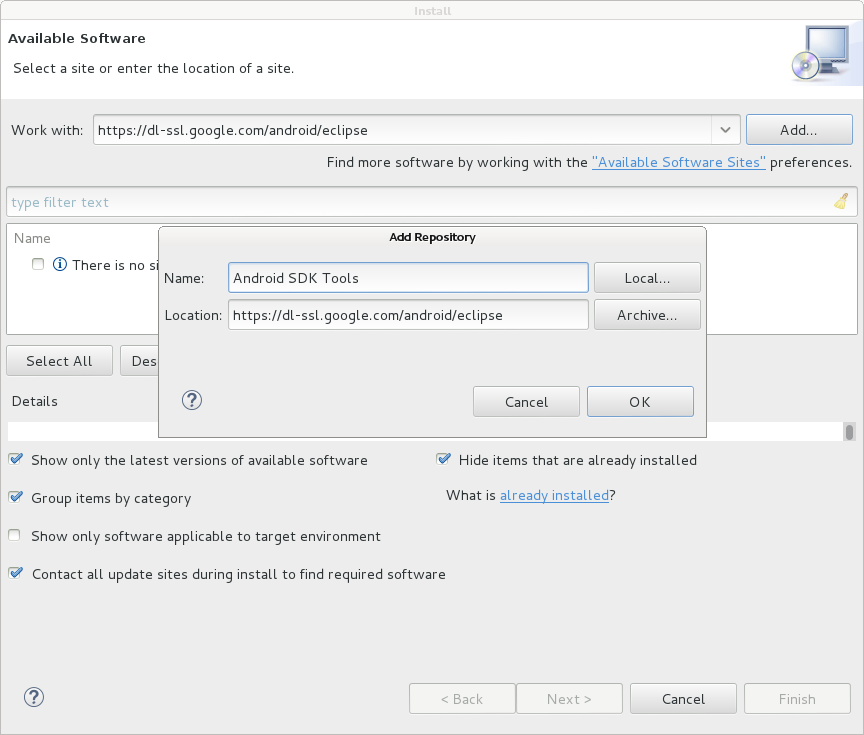Viewport: 864px width, 735px height.
Task: Click the help icon in Add Repository dialog
Action: pyautogui.click(x=192, y=401)
